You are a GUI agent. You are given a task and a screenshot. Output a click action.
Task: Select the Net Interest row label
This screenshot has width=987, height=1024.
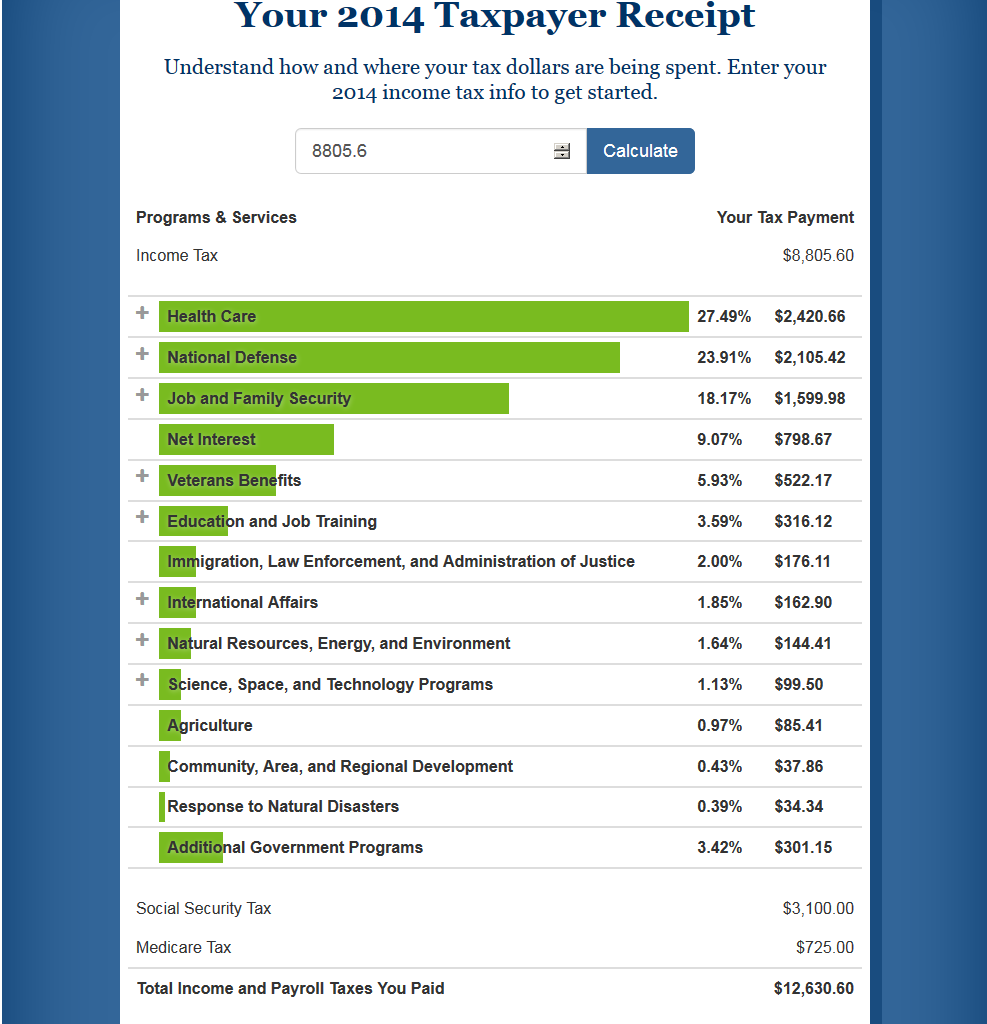click(211, 439)
